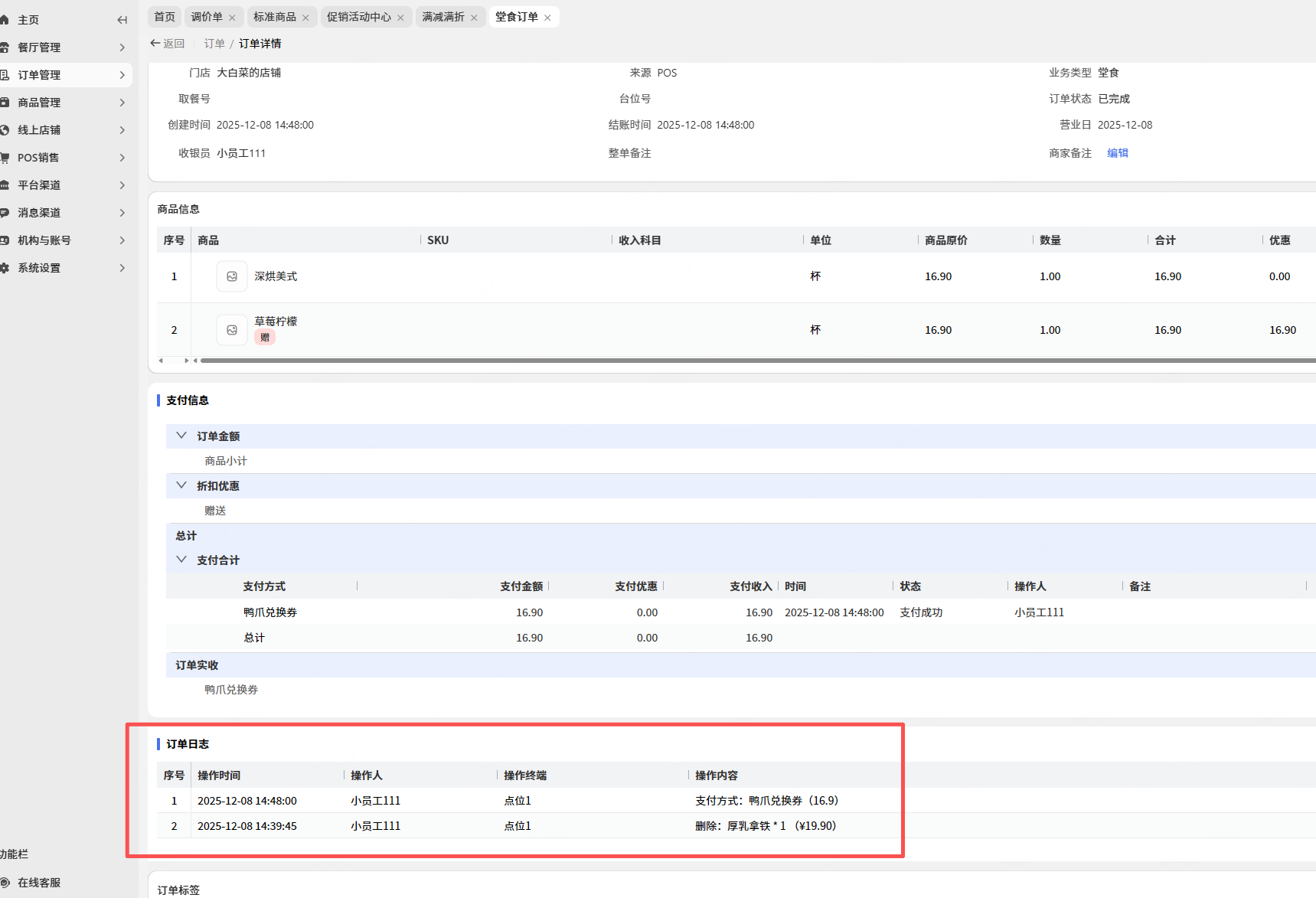Collapse the sidebar with the arrow icon
Viewport: 1316px width, 898px height.
(122, 20)
